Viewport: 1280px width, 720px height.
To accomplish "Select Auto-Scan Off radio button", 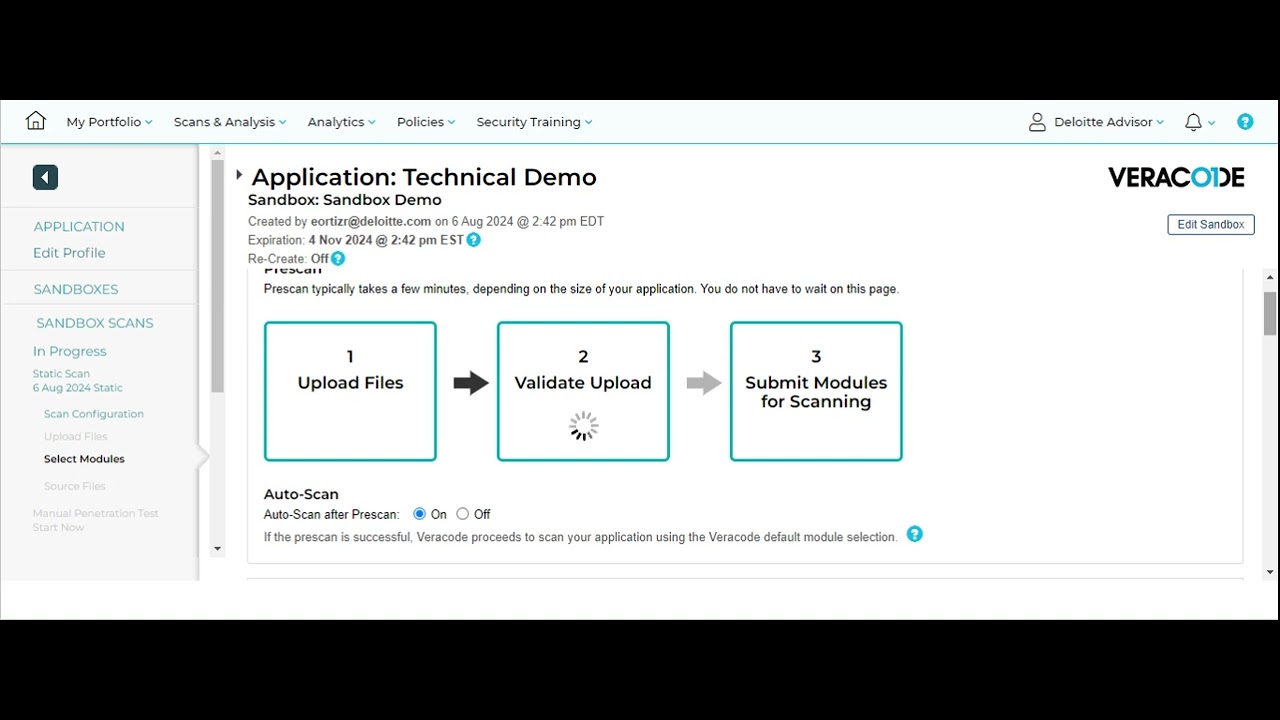I will tap(462, 514).
